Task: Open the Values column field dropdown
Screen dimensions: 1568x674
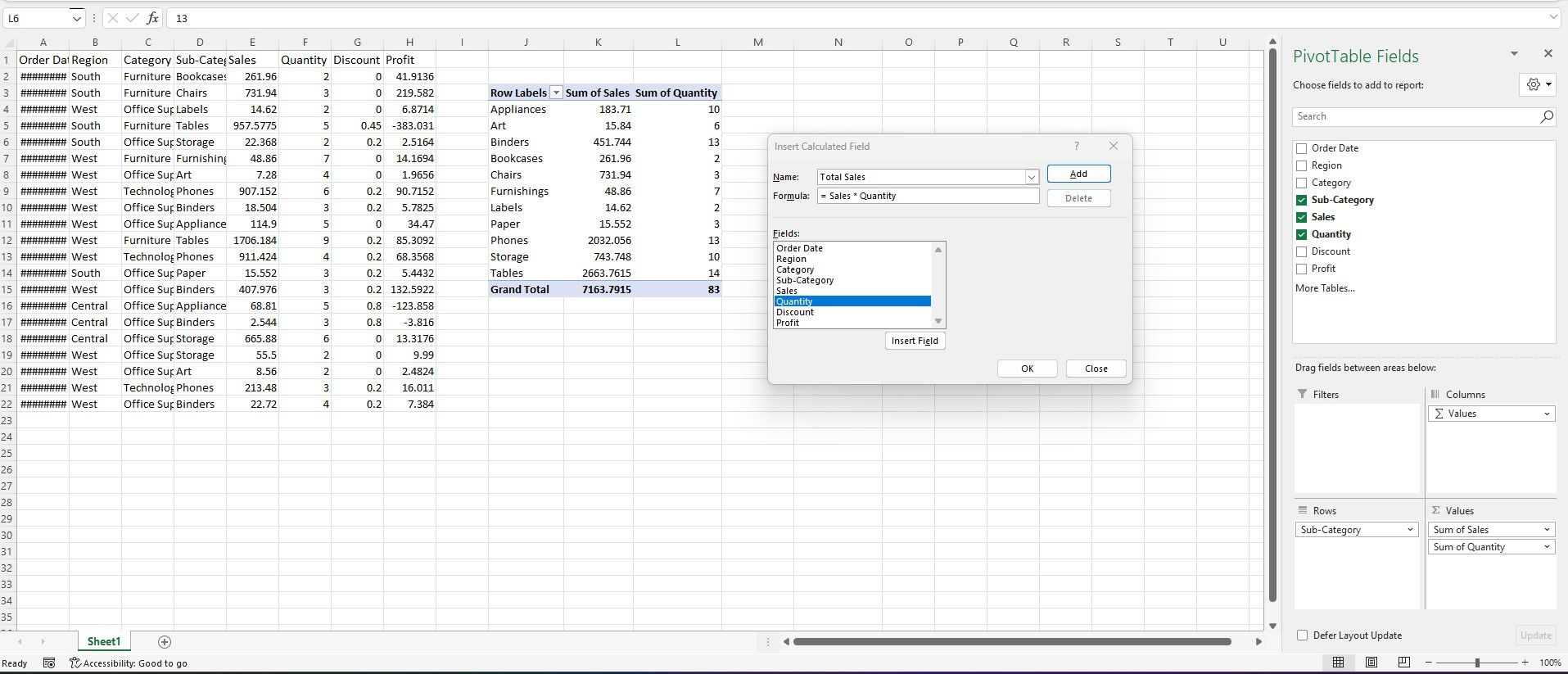Action: pos(1547,414)
